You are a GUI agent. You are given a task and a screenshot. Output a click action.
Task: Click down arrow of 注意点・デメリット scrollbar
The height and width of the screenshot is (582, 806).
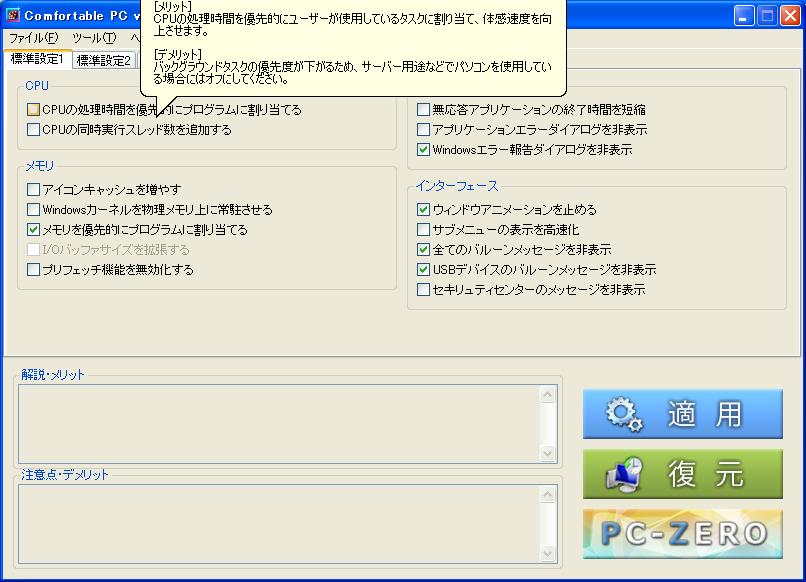pos(548,553)
